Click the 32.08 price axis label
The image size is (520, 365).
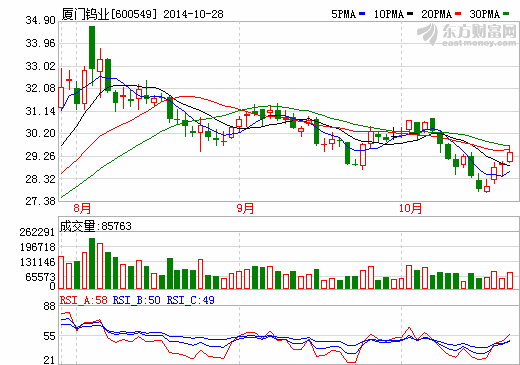[x=40, y=88]
